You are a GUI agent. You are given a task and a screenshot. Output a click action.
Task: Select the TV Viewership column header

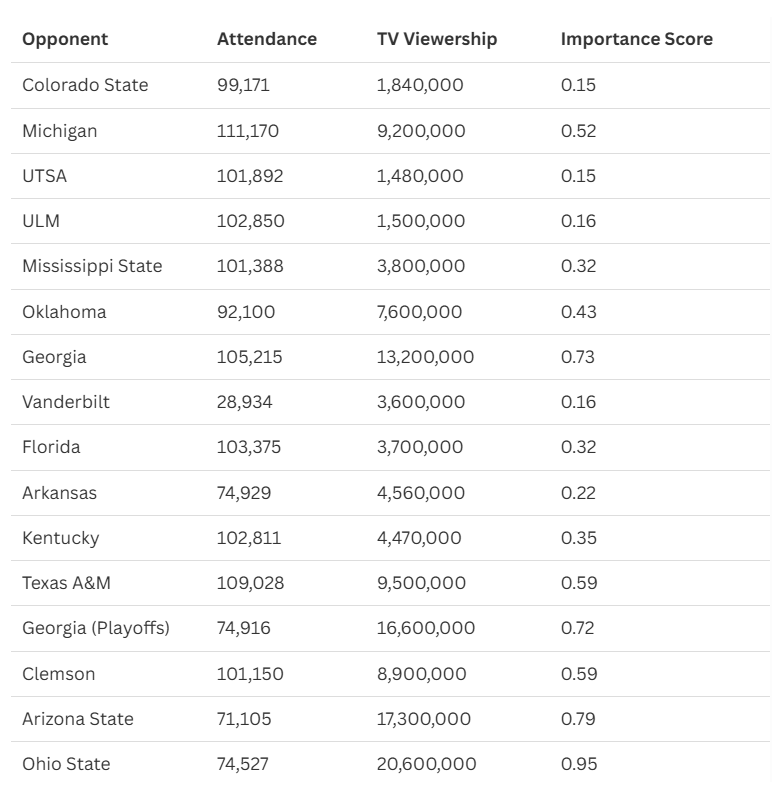(x=437, y=40)
